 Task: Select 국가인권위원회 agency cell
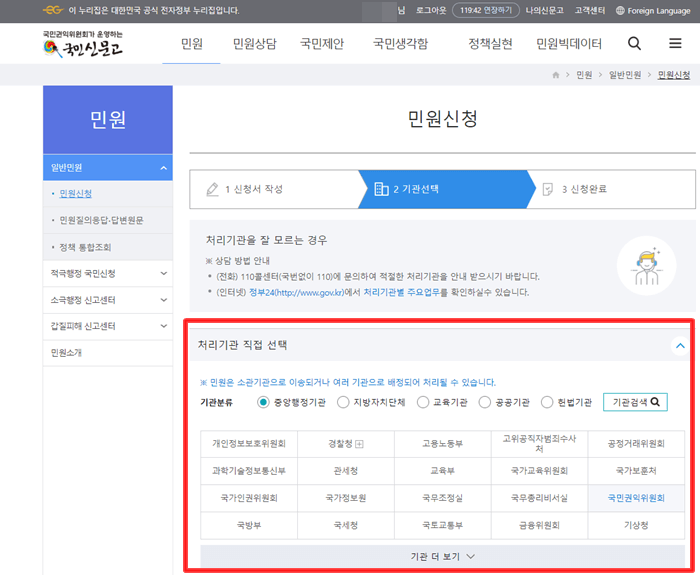(x=249, y=498)
